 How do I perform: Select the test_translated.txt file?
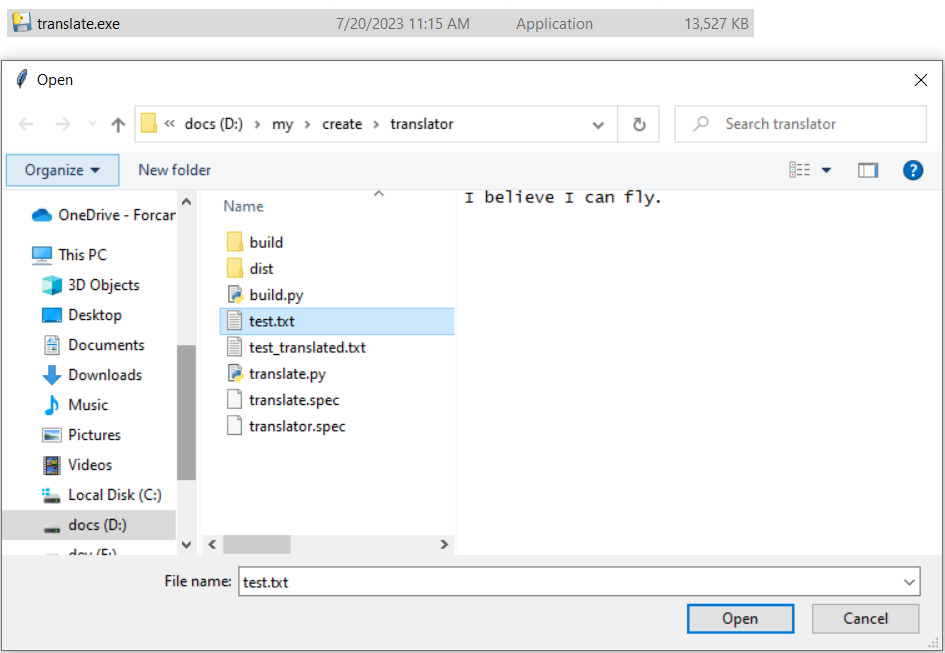click(x=307, y=348)
